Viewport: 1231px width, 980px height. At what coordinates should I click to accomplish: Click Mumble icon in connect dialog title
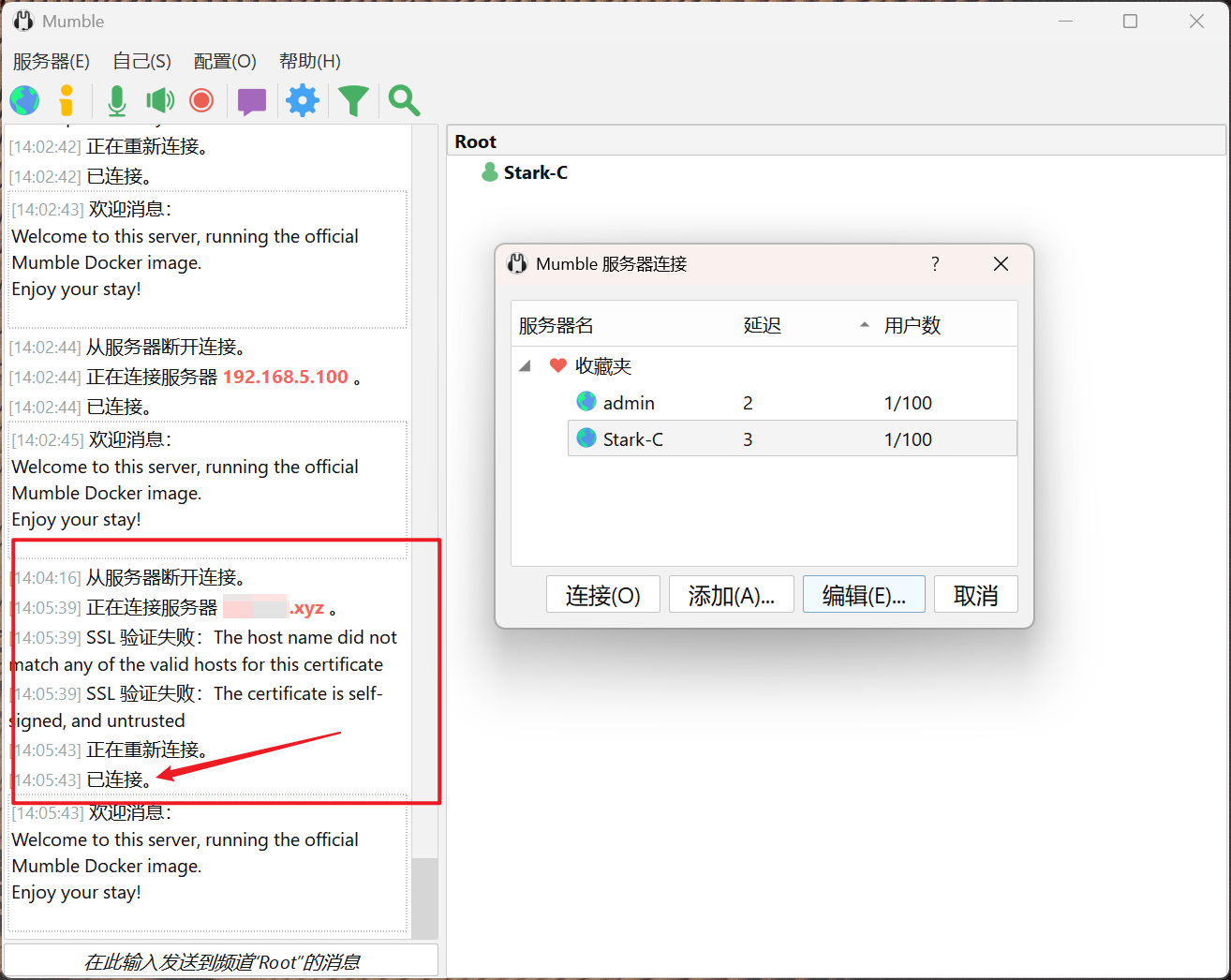(517, 263)
